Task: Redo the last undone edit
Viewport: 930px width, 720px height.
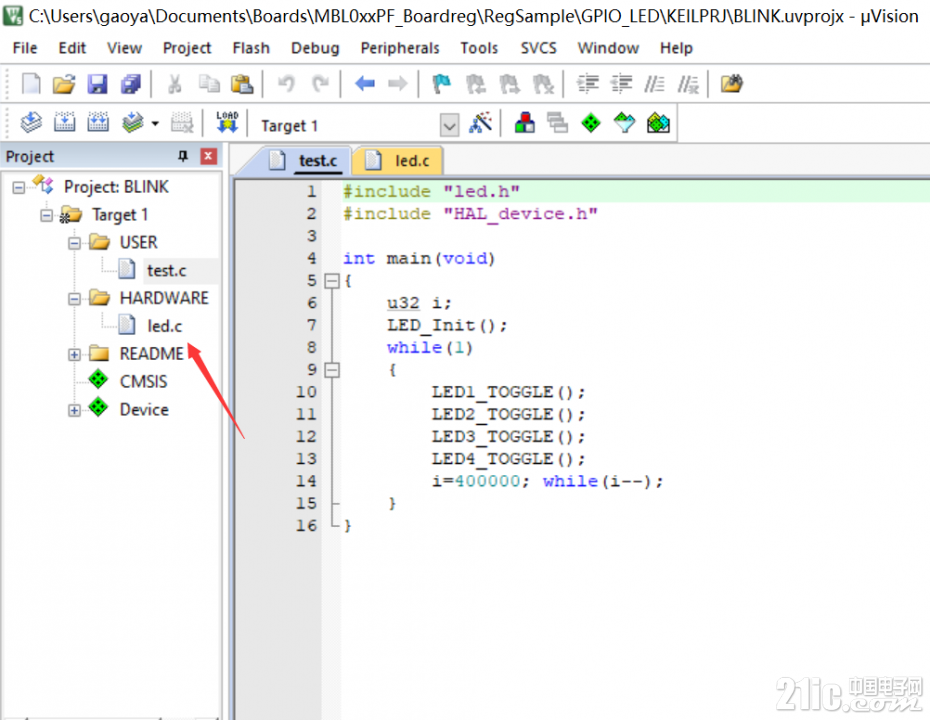Action: tap(320, 84)
